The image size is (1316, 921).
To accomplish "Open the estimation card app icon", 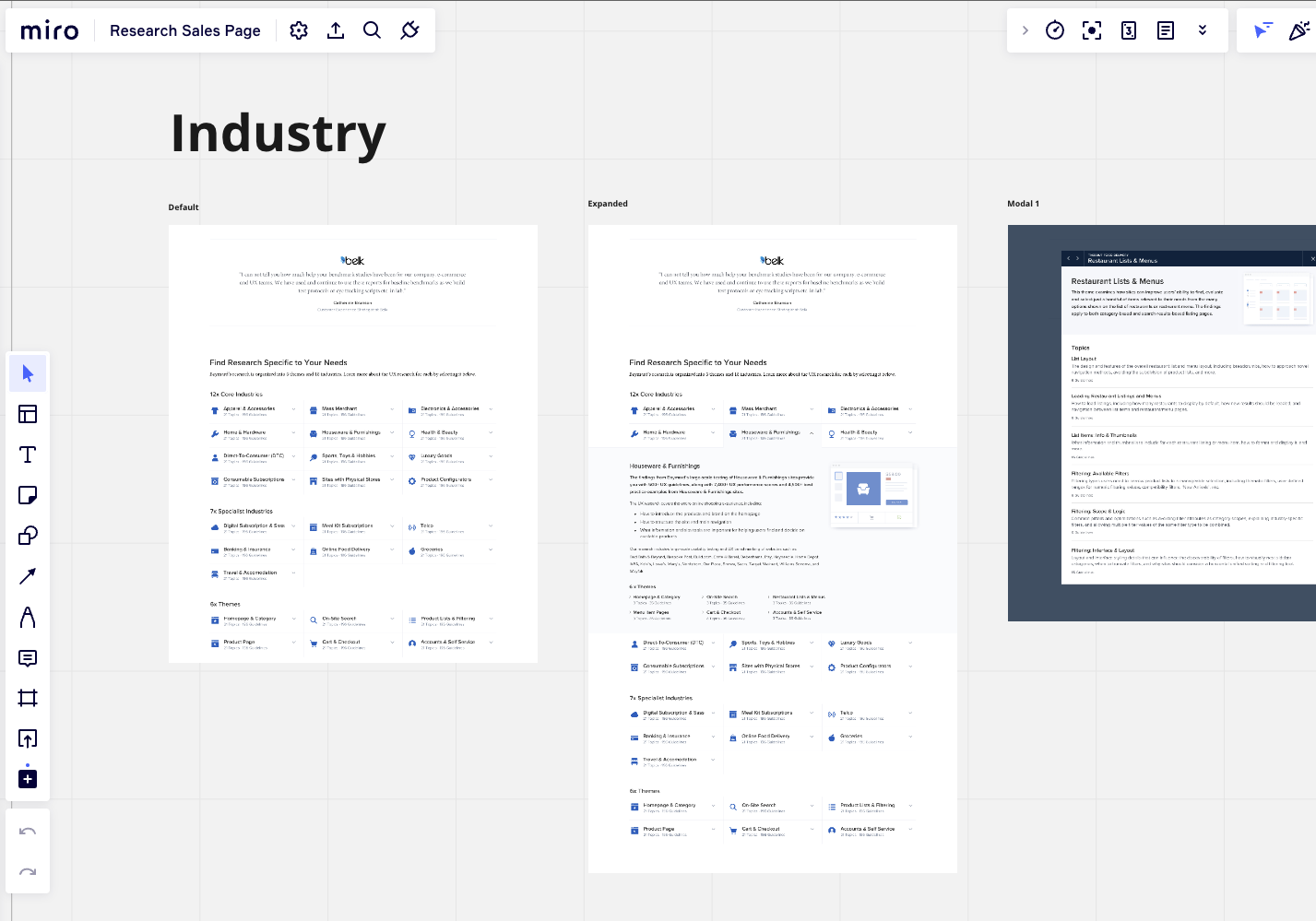I will click(x=1129, y=30).
